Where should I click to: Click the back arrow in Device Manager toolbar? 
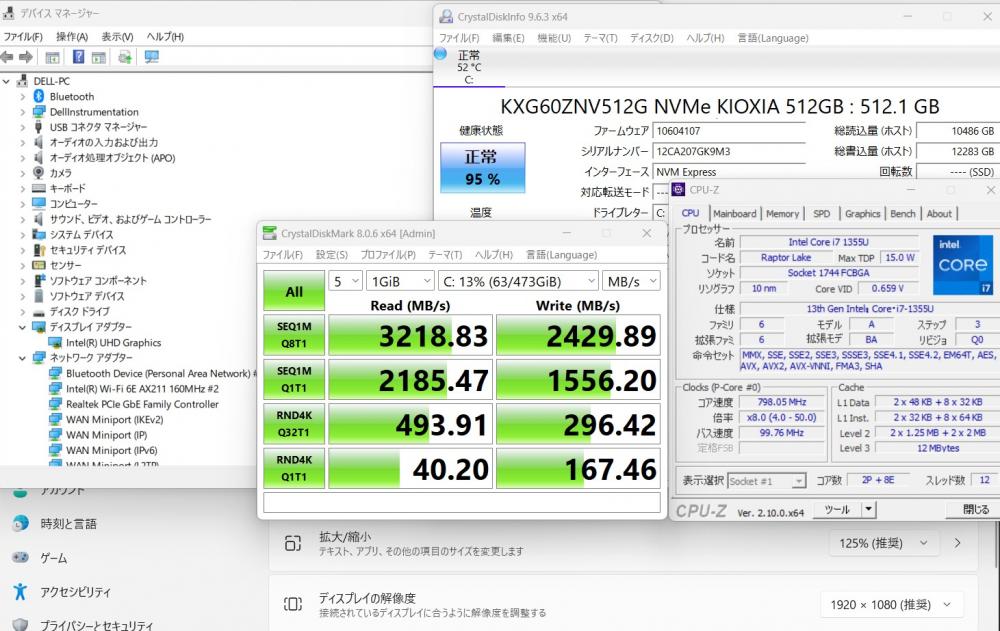coord(7,57)
